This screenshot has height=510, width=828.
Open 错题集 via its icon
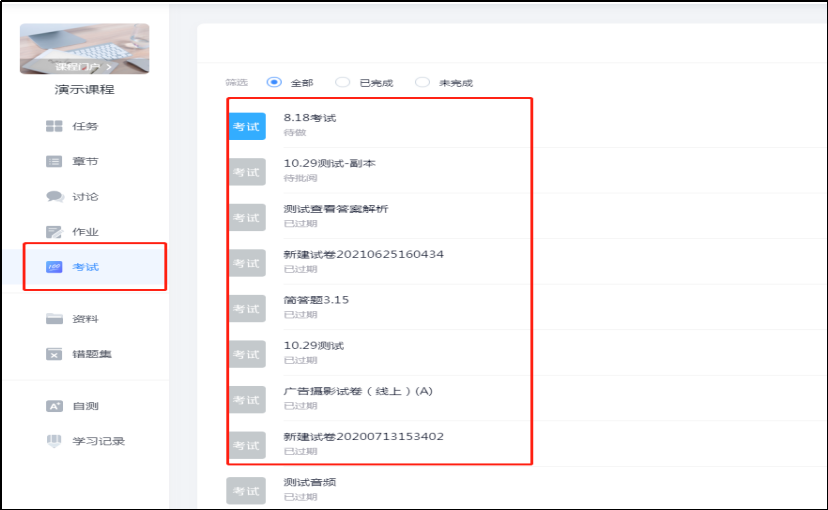54,354
